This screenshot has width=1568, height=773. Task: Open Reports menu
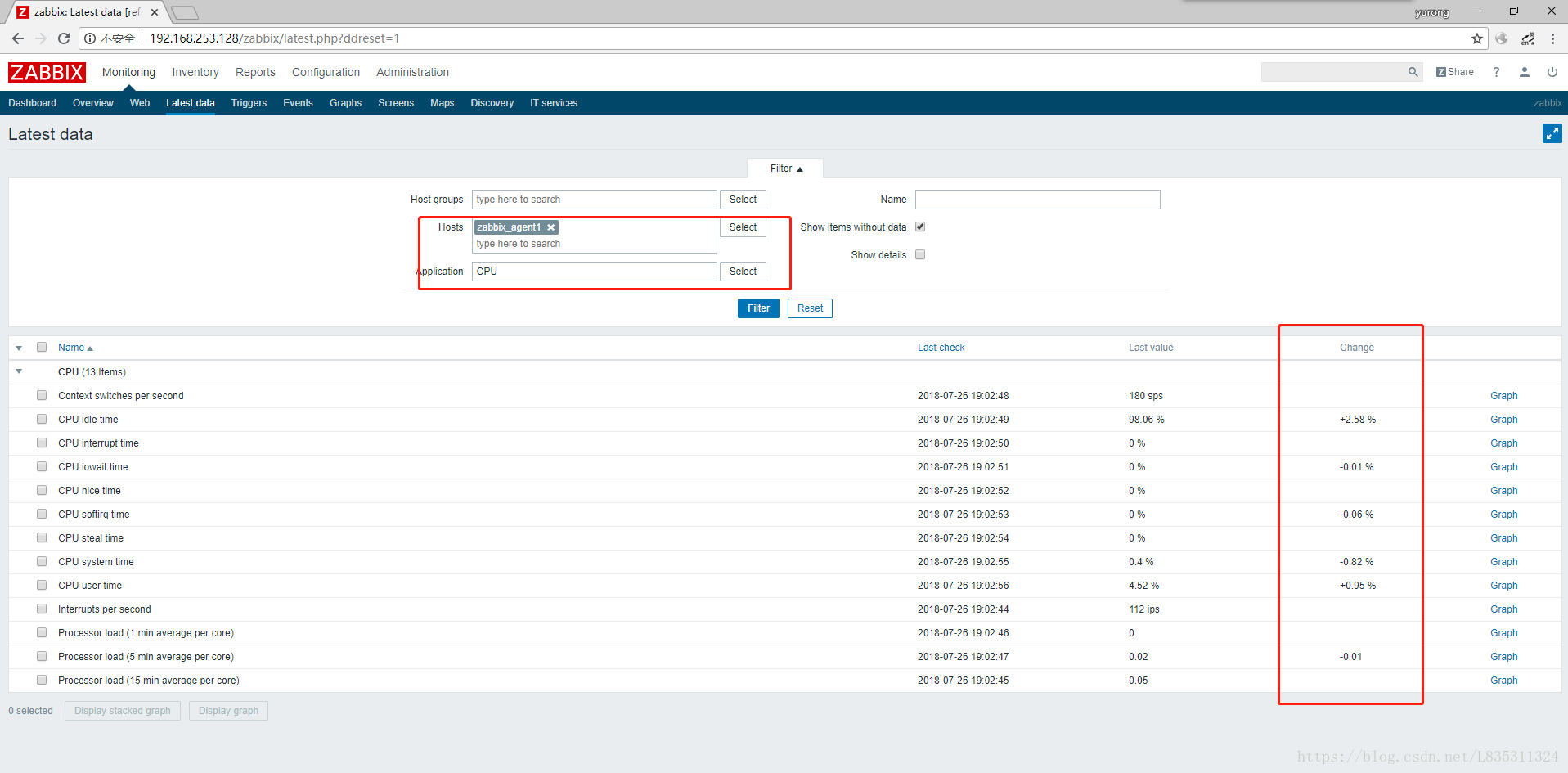pos(255,72)
